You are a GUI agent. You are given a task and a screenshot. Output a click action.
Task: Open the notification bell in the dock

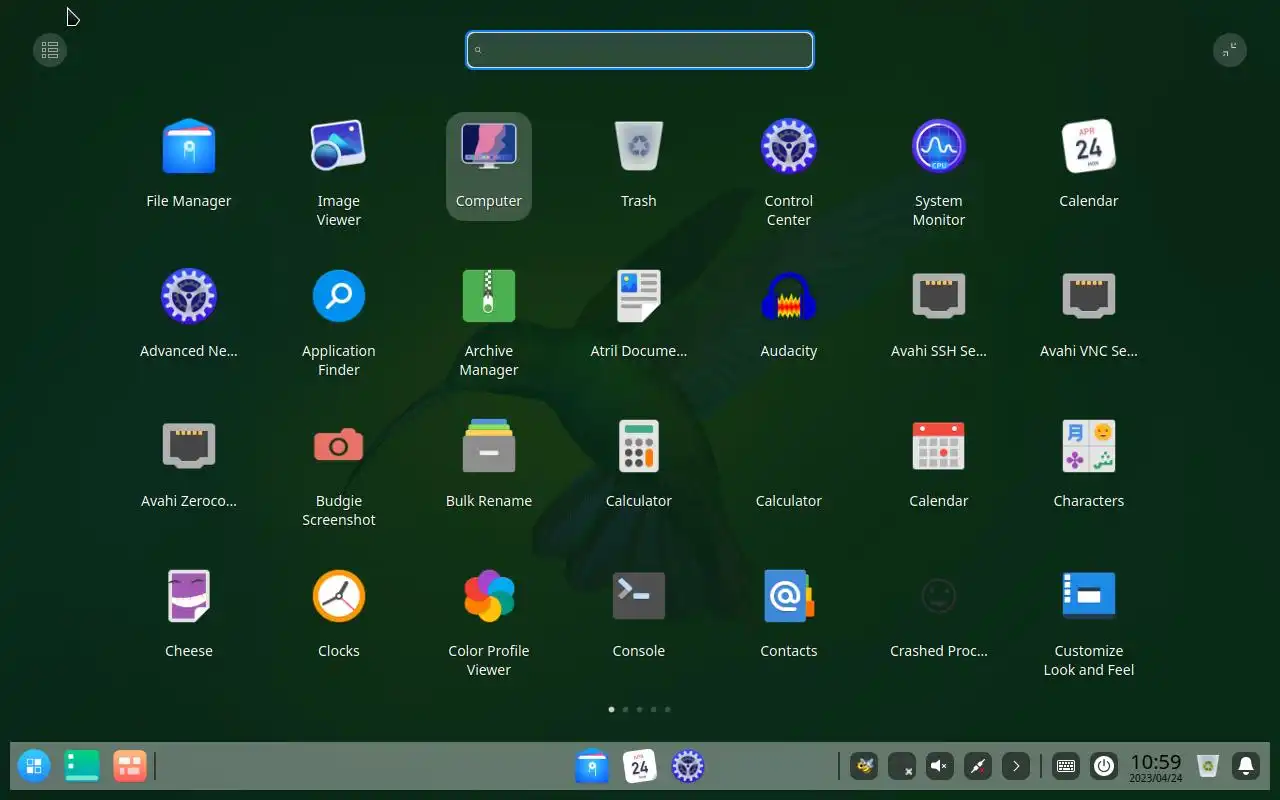click(1246, 767)
